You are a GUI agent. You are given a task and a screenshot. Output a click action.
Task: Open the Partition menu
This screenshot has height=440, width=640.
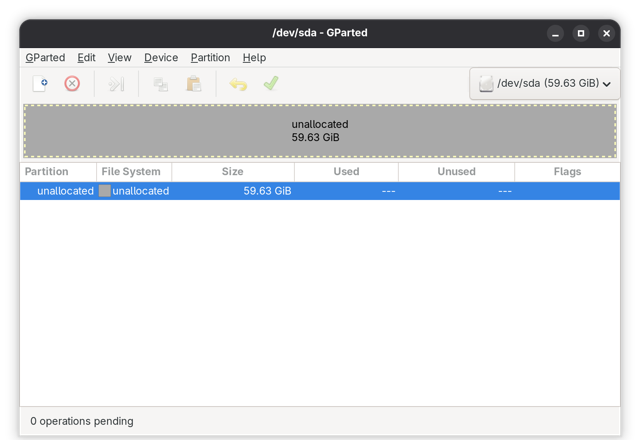pyautogui.click(x=211, y=58)
